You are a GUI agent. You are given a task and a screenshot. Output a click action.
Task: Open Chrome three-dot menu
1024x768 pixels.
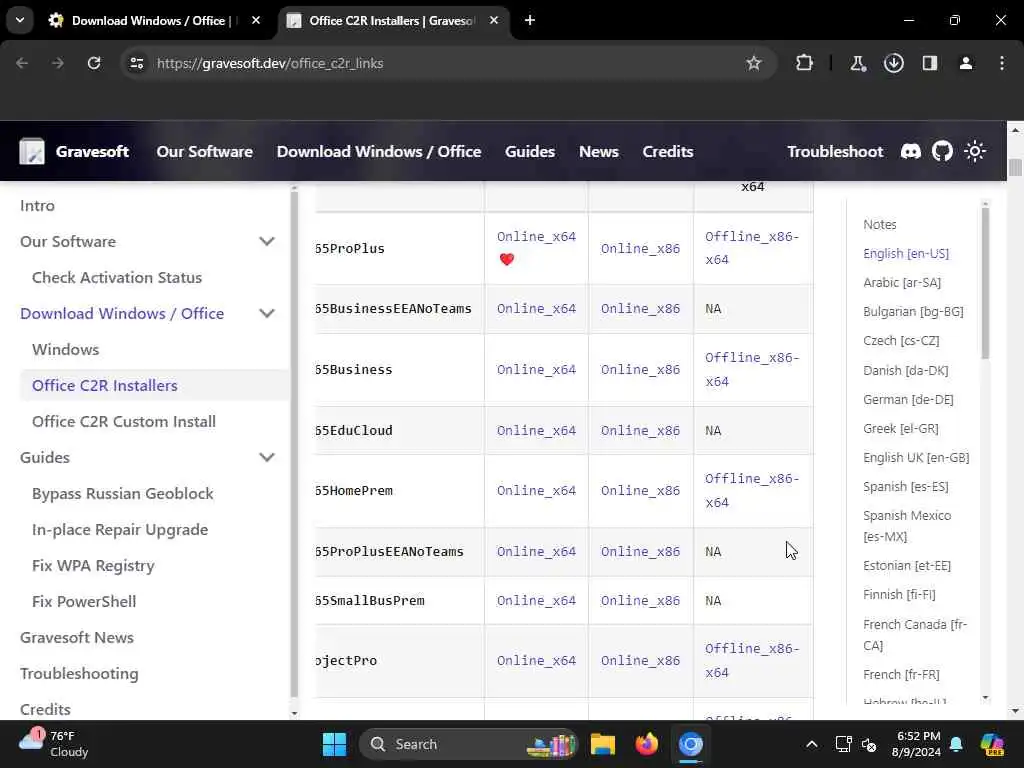(1002, 63)
